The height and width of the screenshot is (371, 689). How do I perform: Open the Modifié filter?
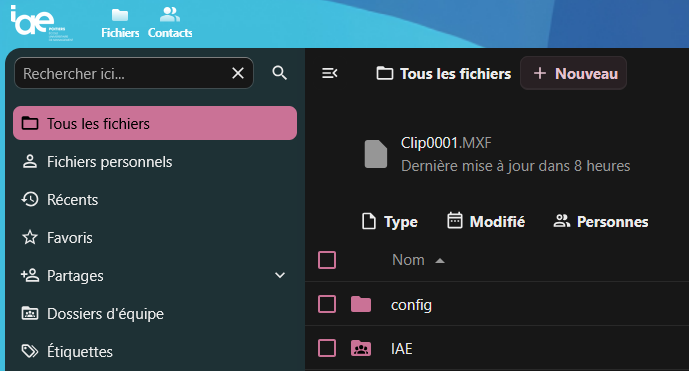486,222
